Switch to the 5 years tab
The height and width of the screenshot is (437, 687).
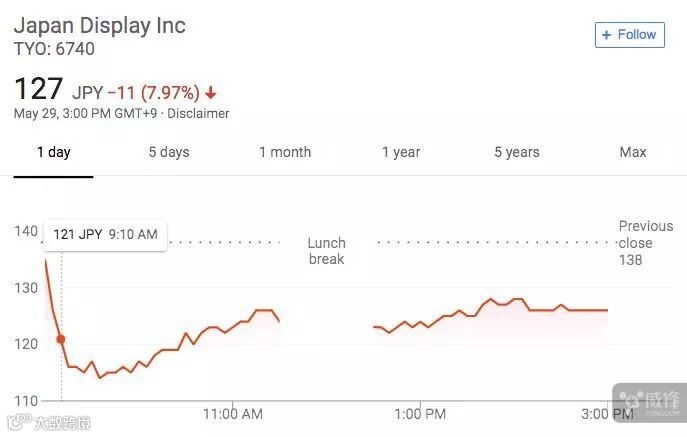click(517, 152)
